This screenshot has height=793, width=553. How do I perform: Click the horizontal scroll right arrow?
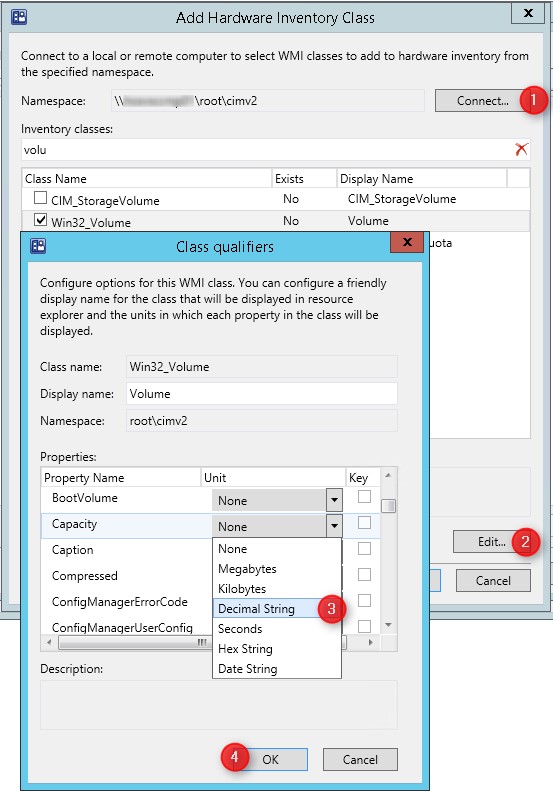(371, 642)
